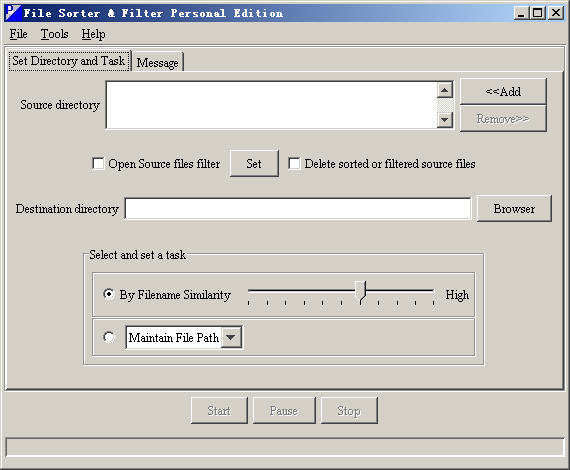This screenshot has width=570, height=470.
Task: Click the <<Add button
Action: click(x=503, y=91)
